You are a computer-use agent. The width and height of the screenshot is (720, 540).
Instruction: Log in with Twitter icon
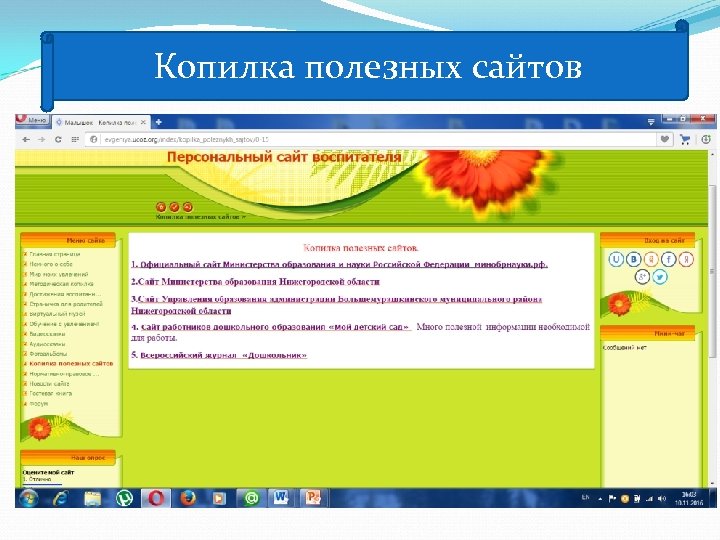(x=660, y=277)
